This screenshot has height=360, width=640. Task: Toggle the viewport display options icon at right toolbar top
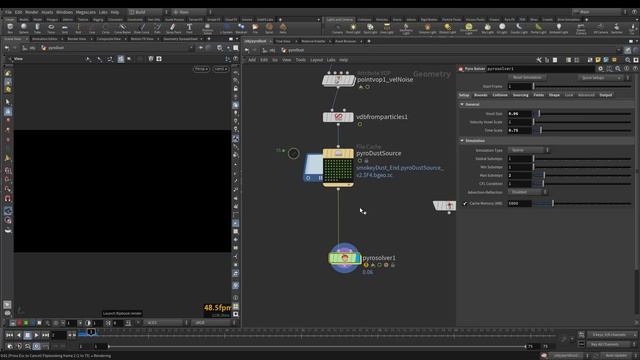pyautogui.click(x=236, y=73)
